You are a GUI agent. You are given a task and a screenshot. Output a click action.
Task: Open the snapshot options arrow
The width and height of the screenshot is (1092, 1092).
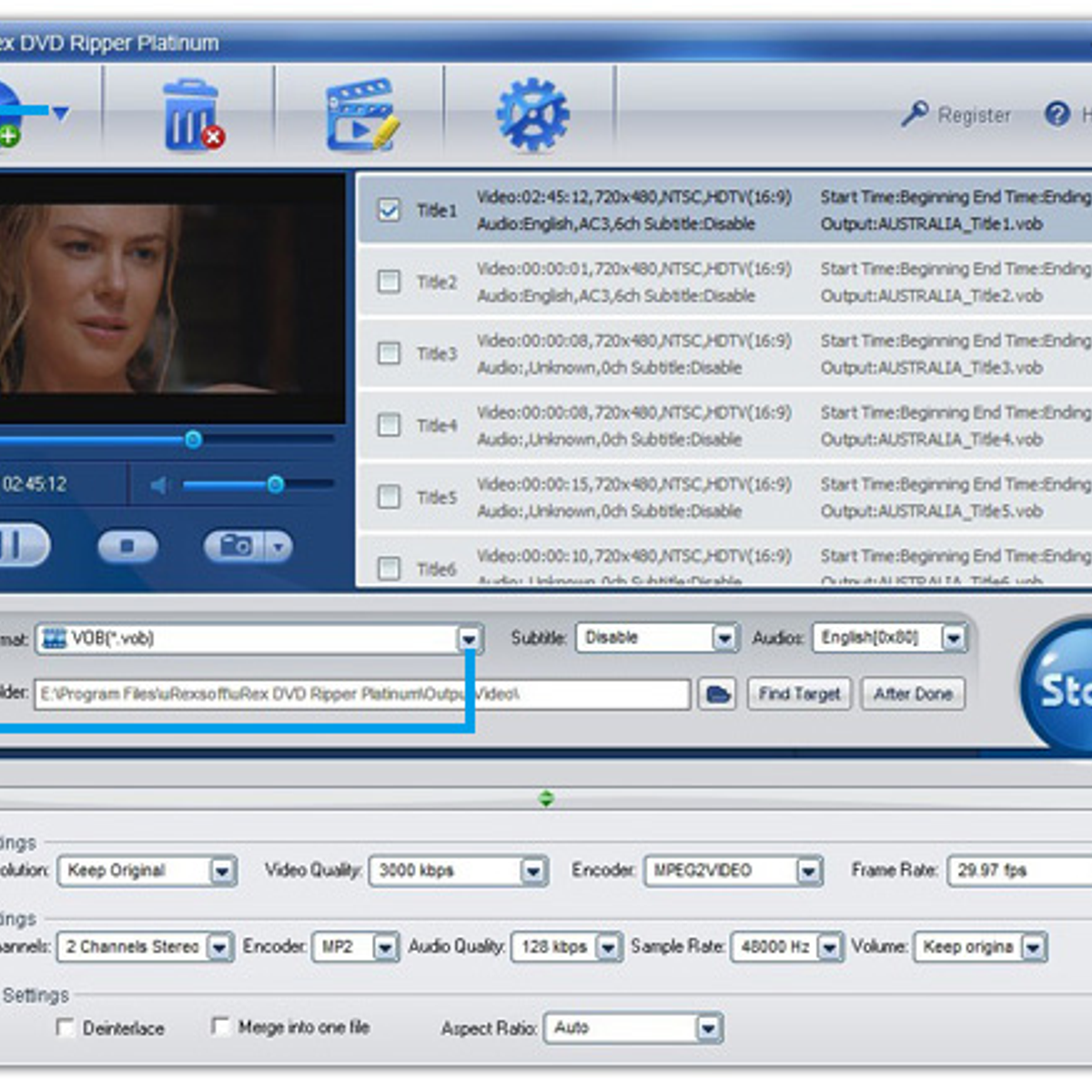(x=278, y=546)
